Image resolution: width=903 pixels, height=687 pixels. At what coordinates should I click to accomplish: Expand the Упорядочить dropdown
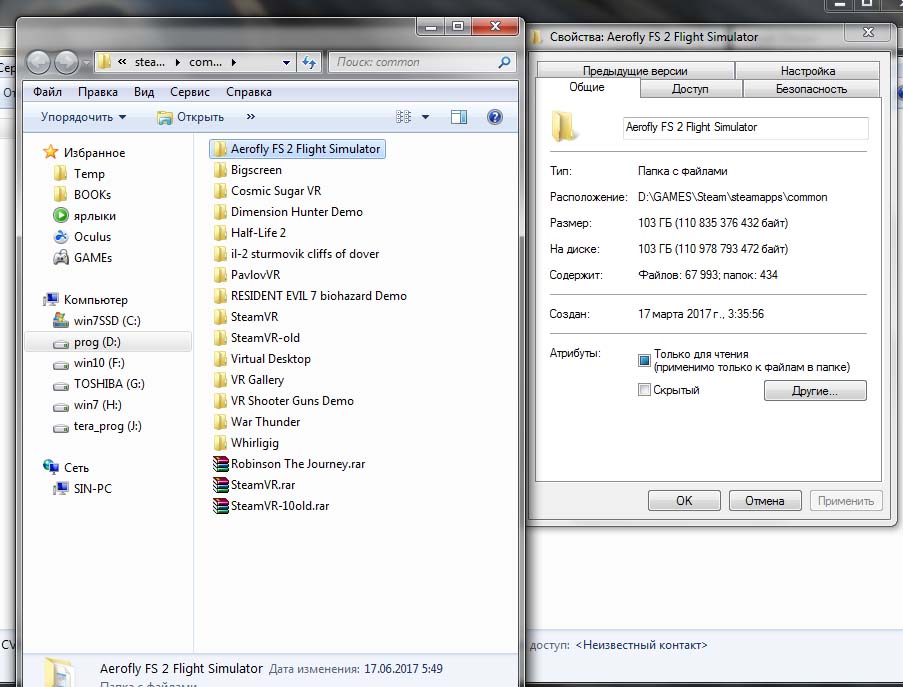click(x=83, y=117)
